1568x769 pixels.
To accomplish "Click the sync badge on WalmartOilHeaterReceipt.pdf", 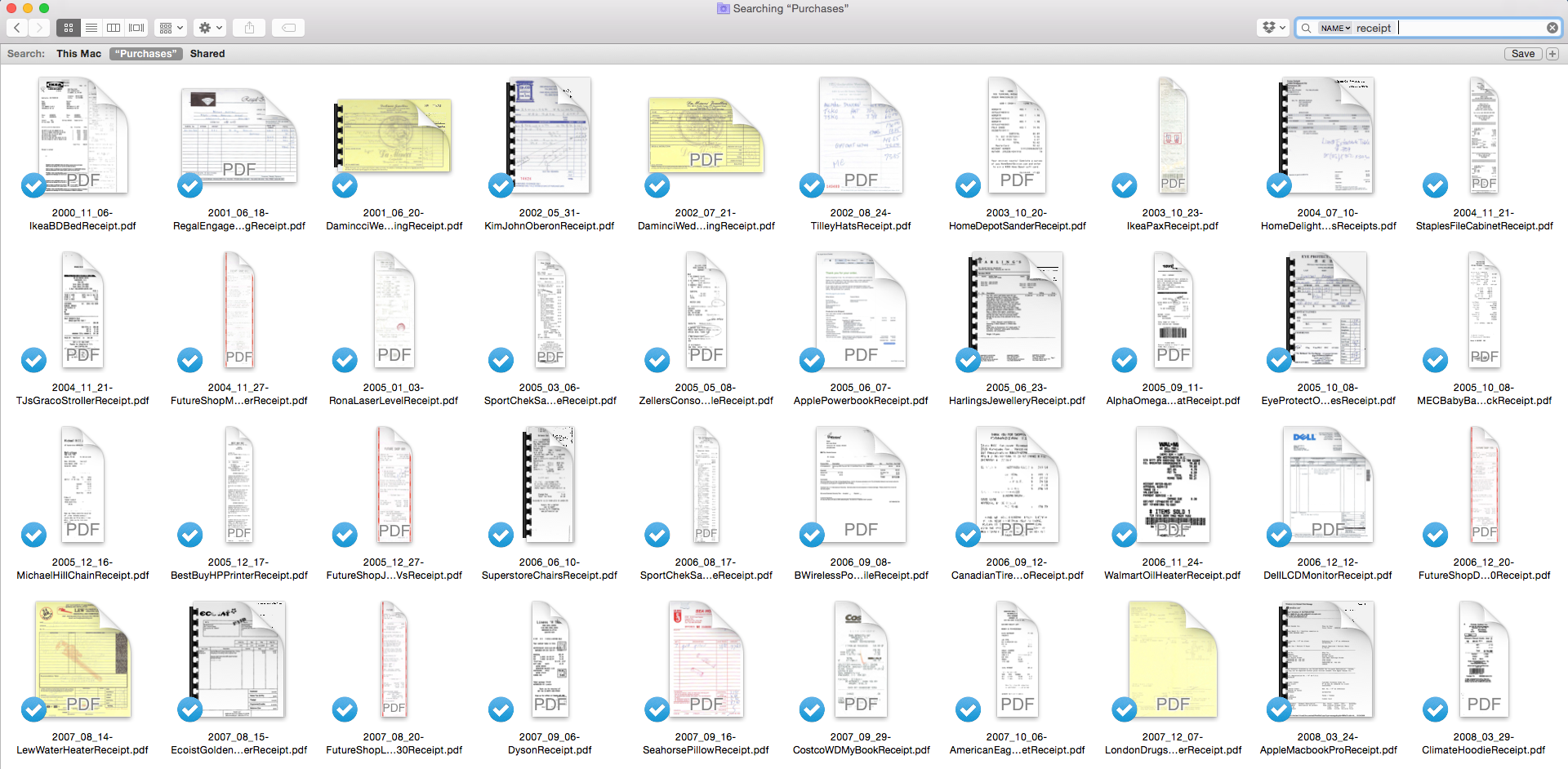I will point(1124,535).
